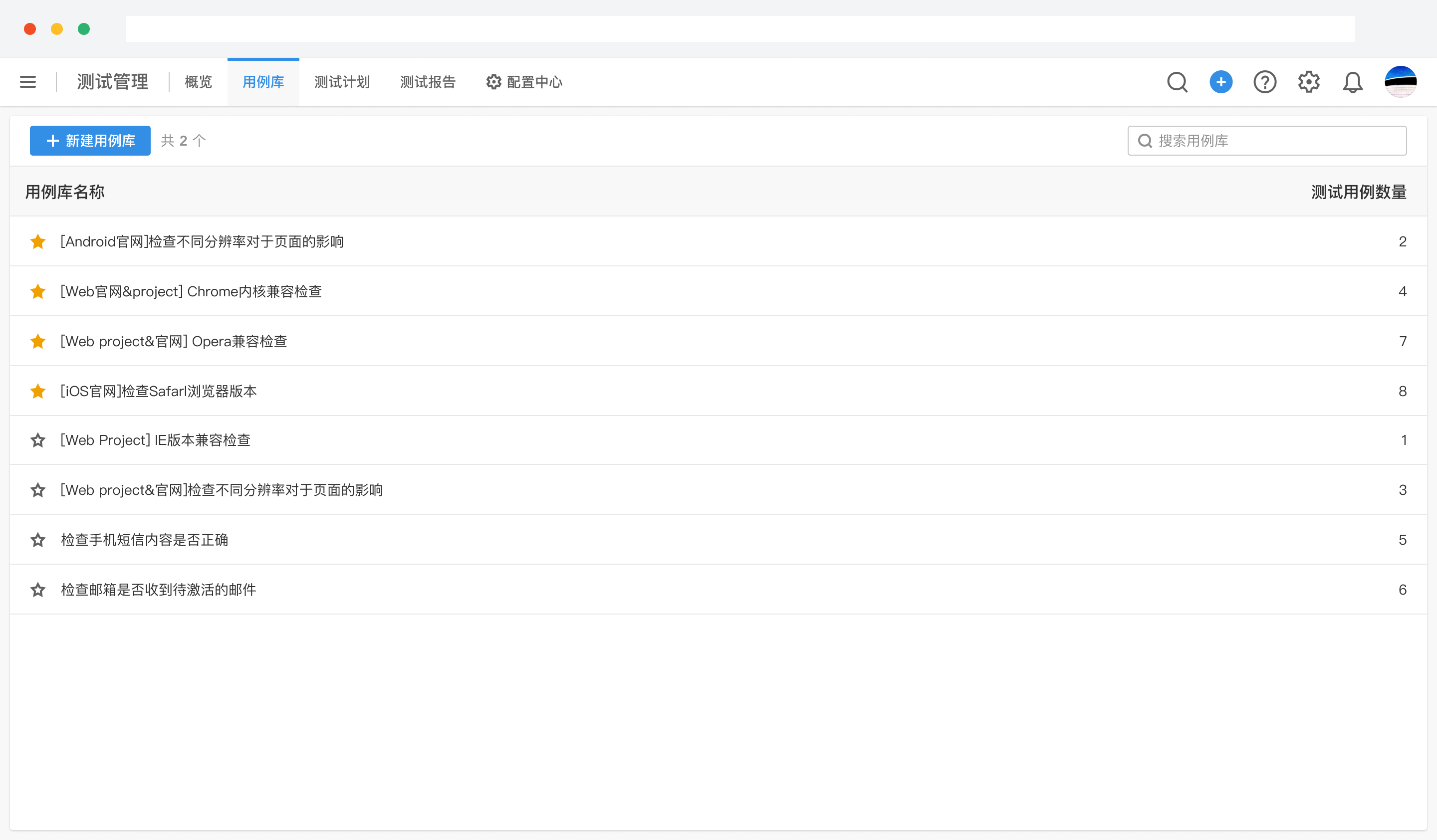Open the hamburger navigation menu
Screen dimensions: 1437x840
(x=28, y=82)
